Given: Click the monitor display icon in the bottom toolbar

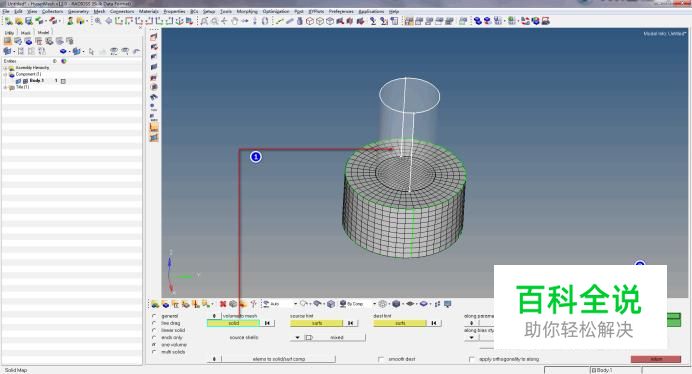Looking at the screenshot, I should (x=448, y=304).
